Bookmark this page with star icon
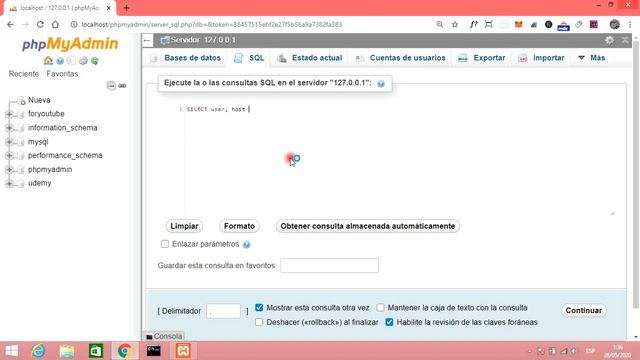This screenshot has width=640, height=360. click(x=455, y=24)
